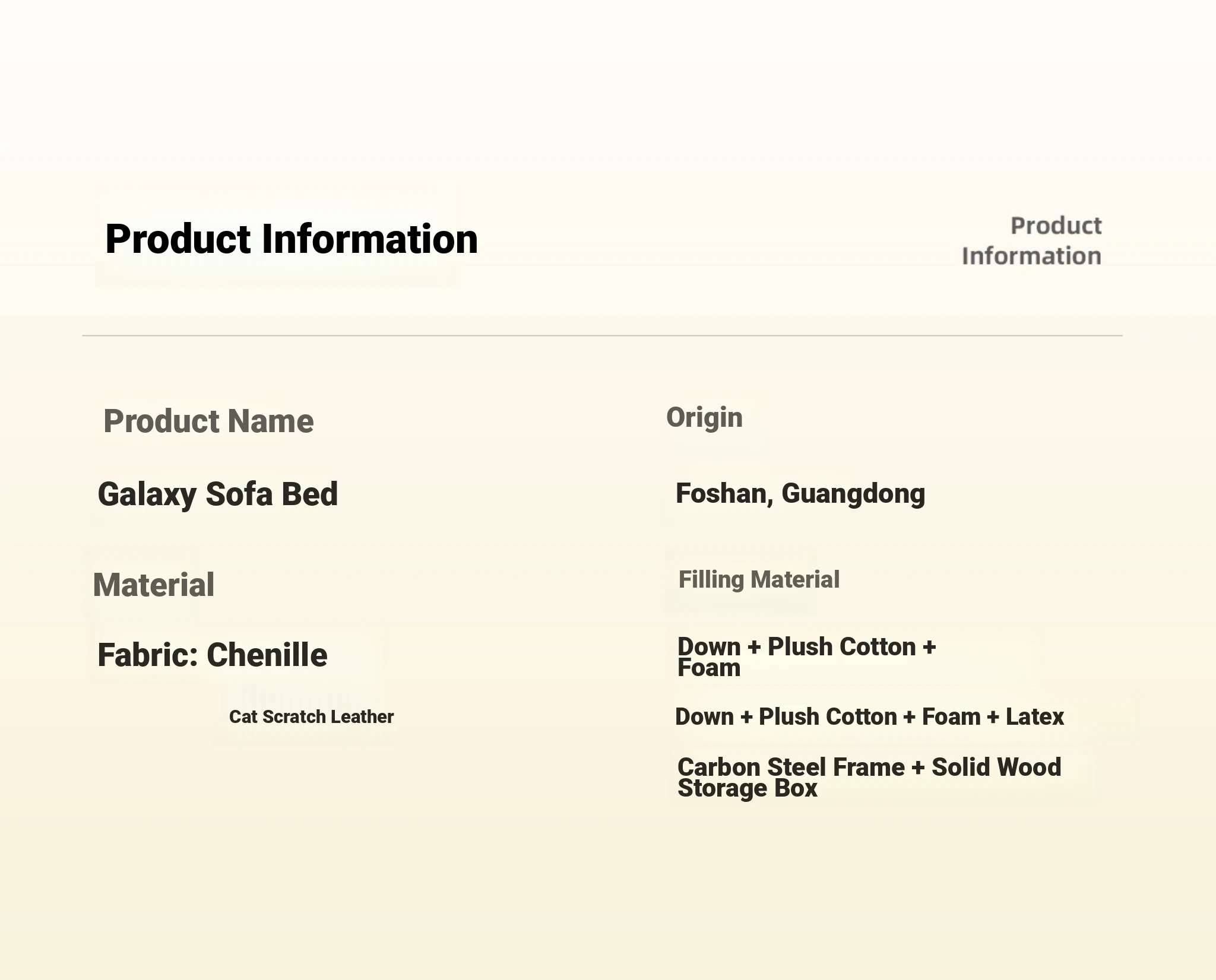
Task: Click the word Chenille
Action: coord(267,655)
